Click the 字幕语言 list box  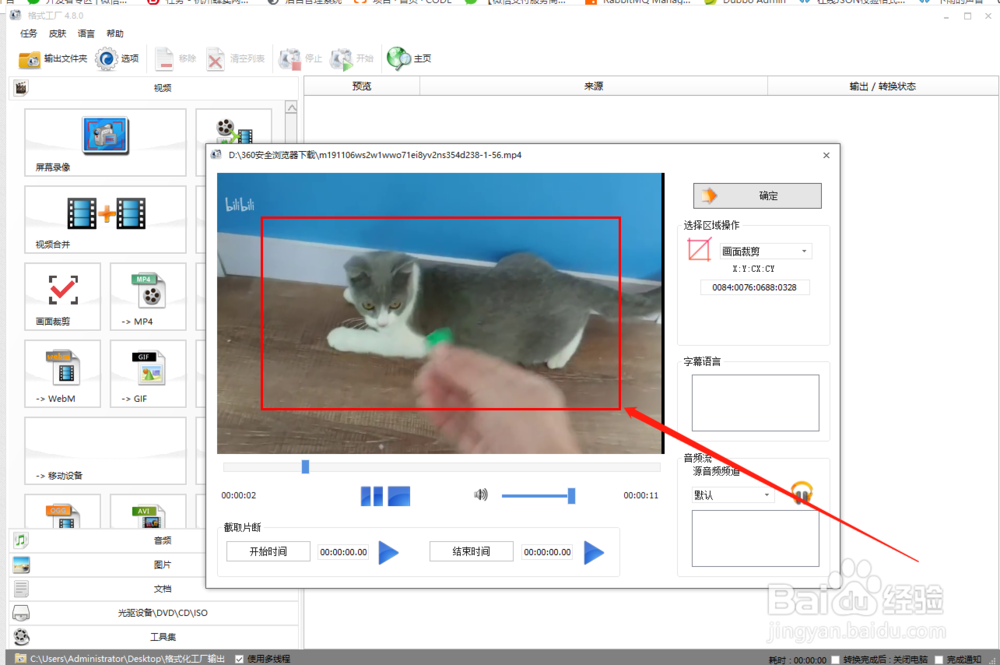click(x=755, y=403)
